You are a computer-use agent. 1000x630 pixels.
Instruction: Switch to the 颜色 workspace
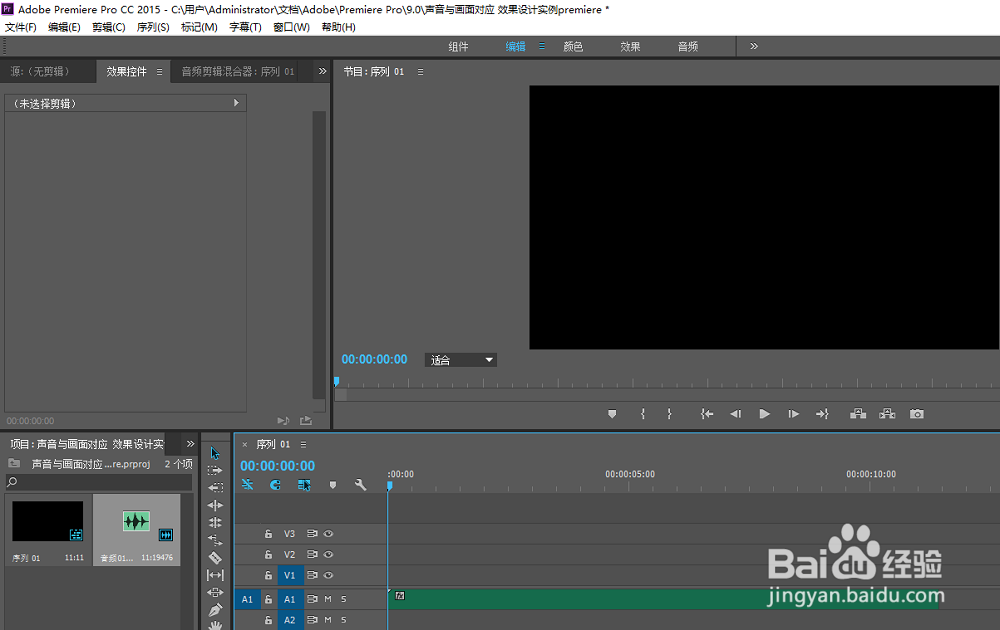[x=573, y=47]
